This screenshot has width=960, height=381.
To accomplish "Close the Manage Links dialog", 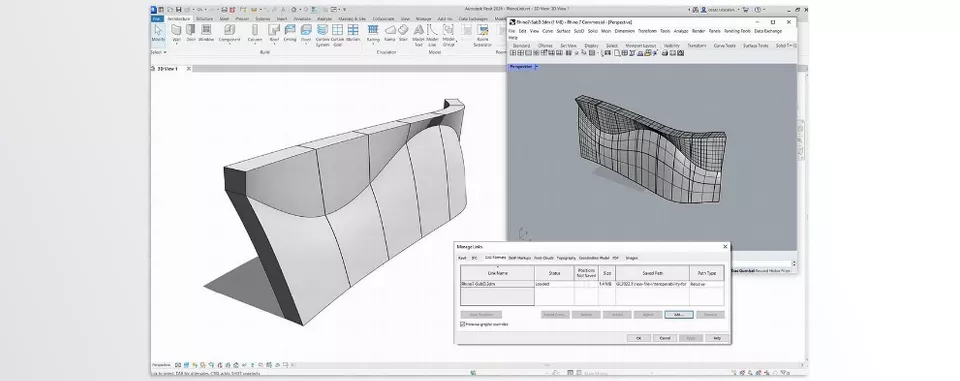I will 725,247.
